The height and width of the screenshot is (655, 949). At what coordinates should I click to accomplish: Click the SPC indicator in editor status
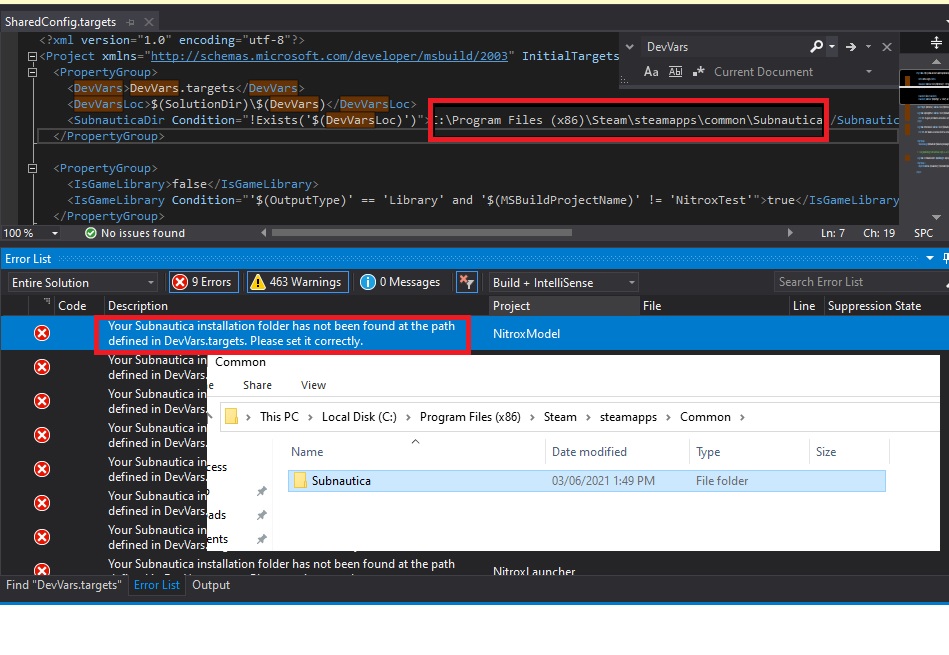coord(923,233)
